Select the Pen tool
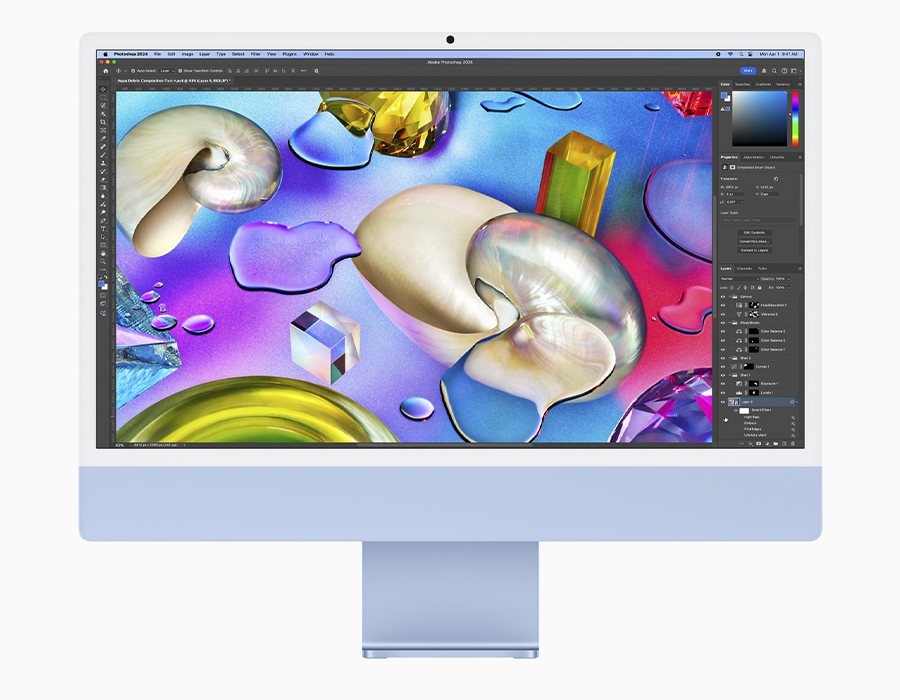 [x=103, y=220]
